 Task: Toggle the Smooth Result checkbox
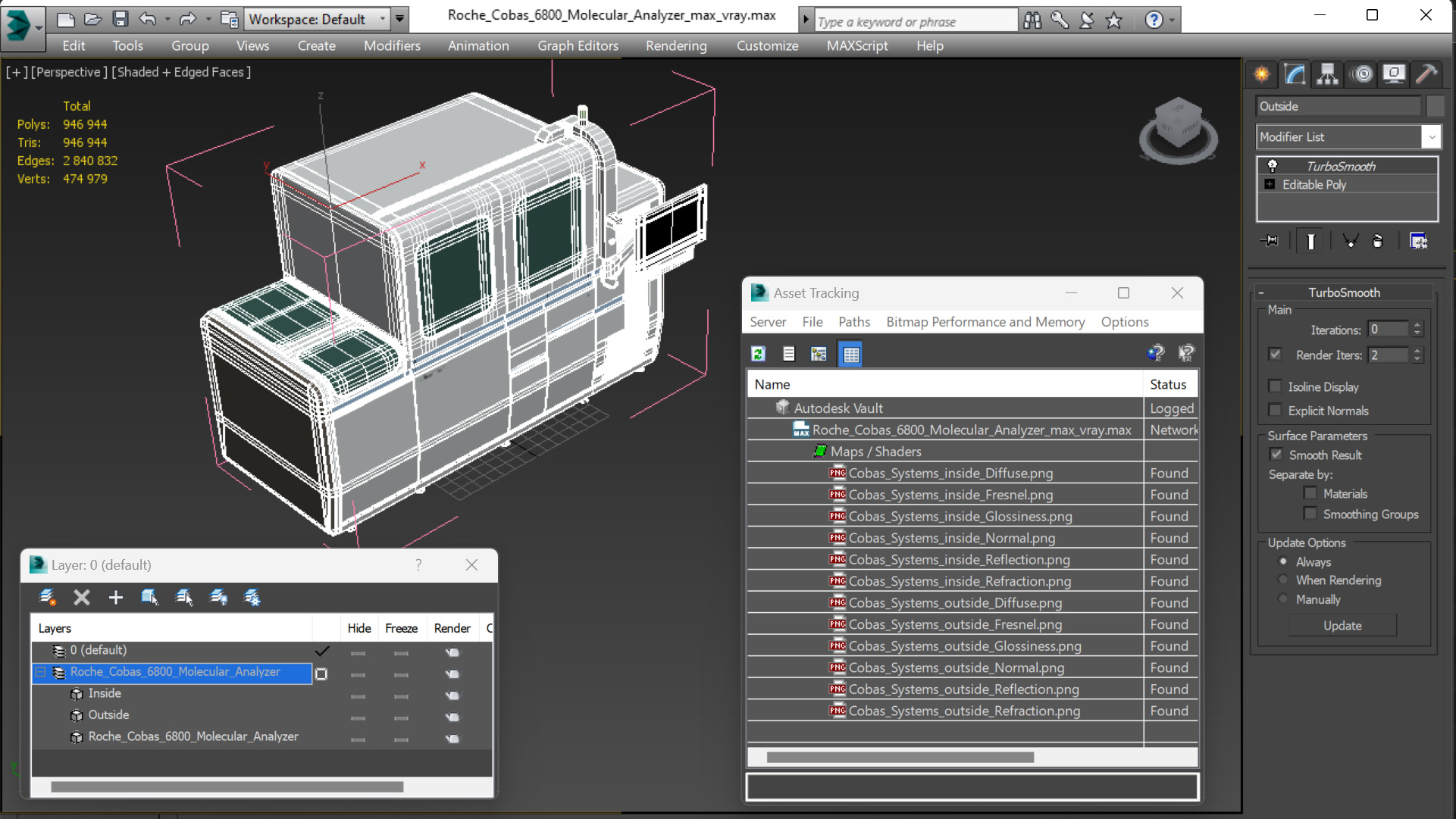point(1276,454)
